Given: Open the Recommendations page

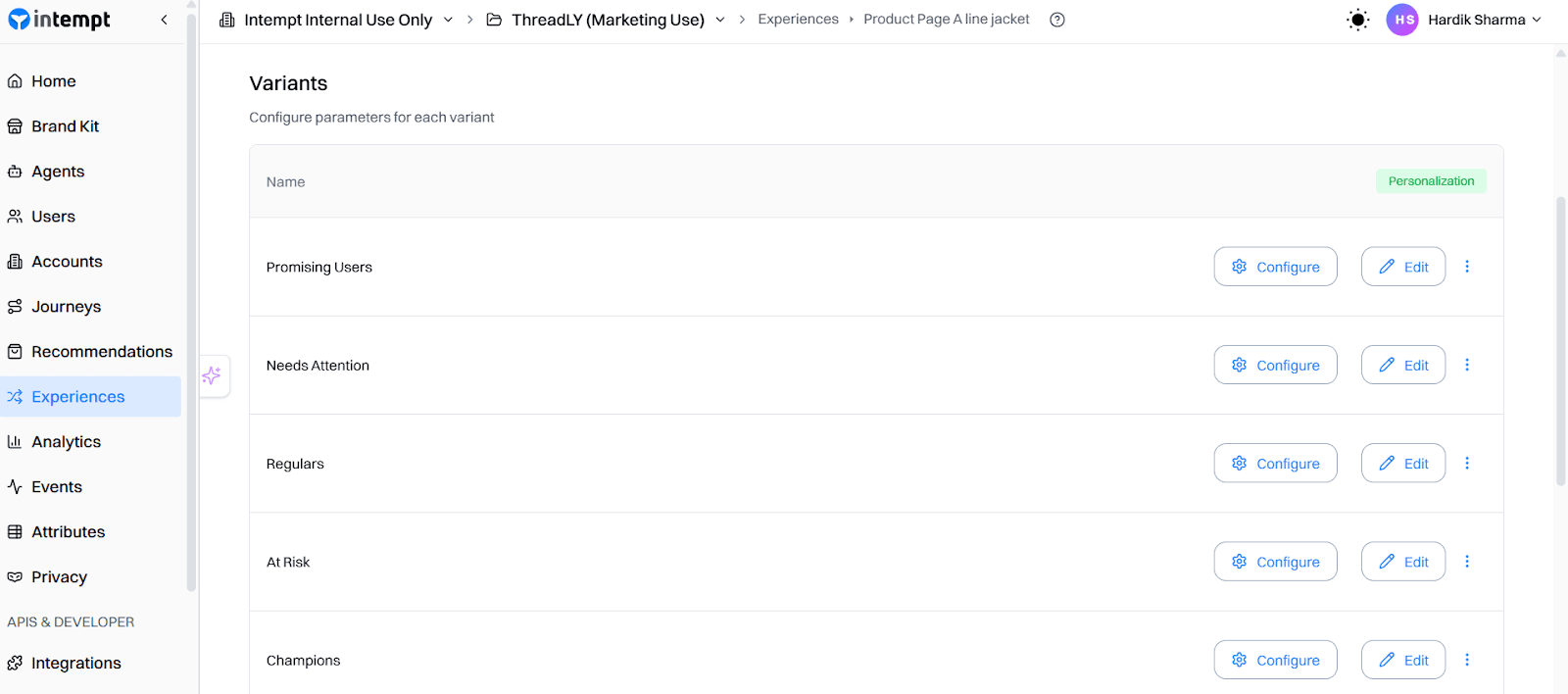Looking at the screenshot, I should click(90, 352).
